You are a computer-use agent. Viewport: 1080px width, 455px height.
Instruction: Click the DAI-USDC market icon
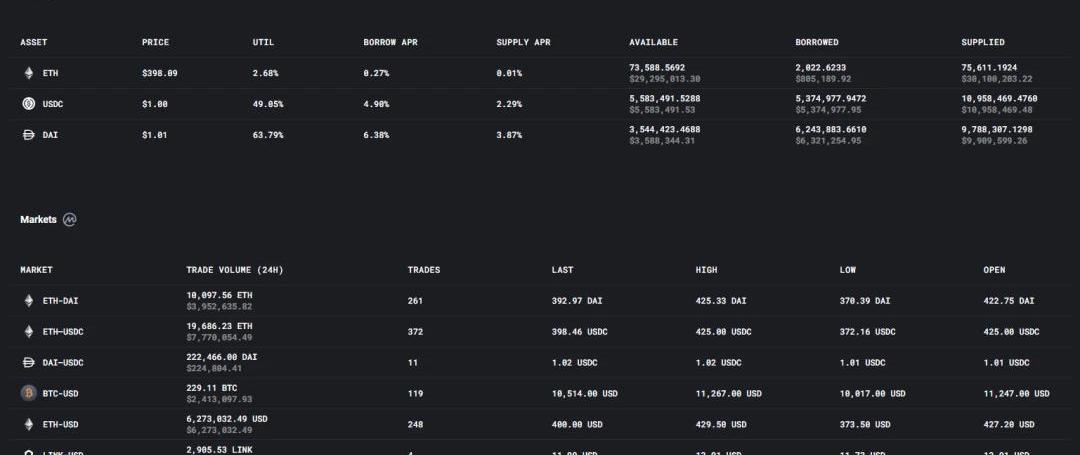[28, 362]
